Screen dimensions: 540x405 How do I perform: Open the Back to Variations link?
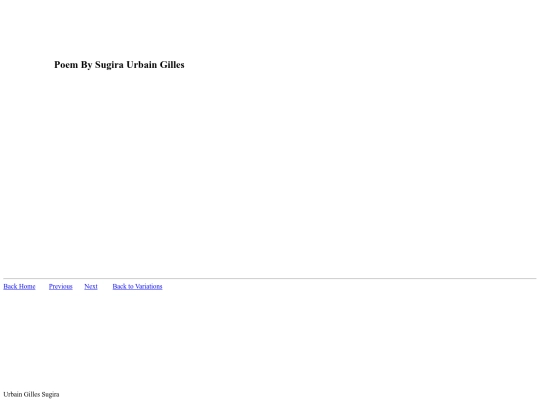137,287
